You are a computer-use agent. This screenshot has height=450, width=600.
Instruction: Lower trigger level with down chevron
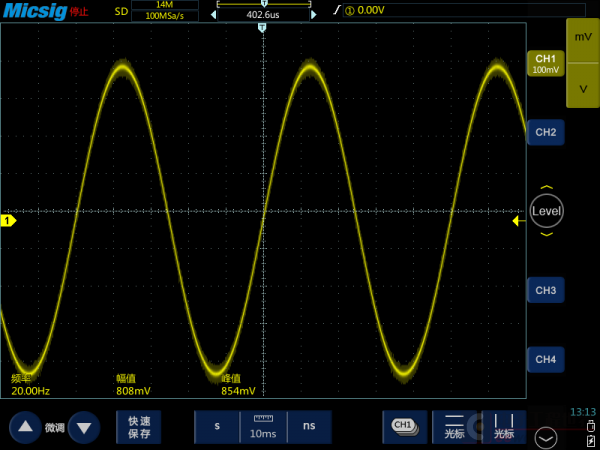tap(546, 234)
